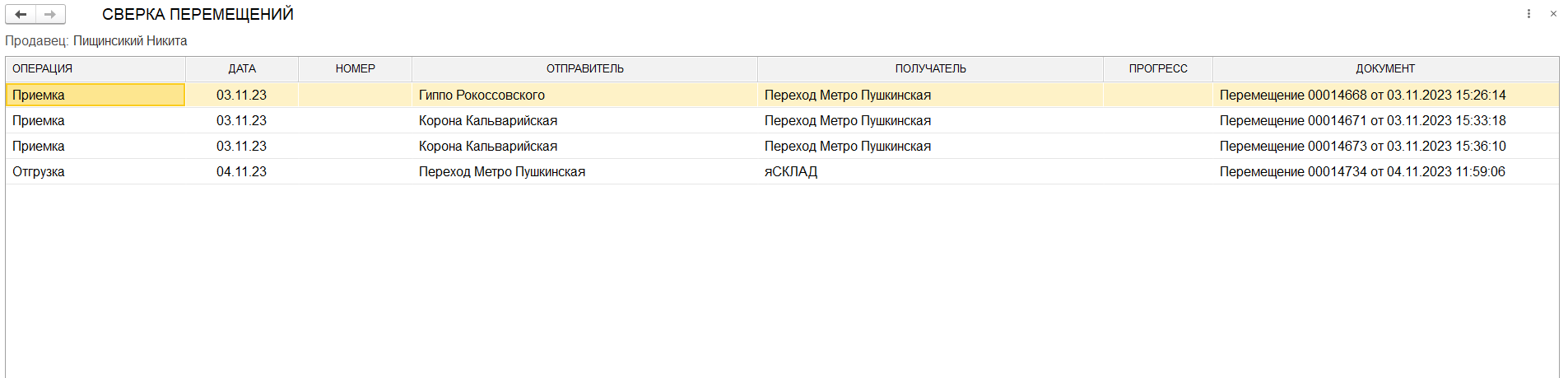Click the ОТПРАВИТЕЛЬ column header
Viewport: 1568px width, 378px height.
pos(584,69)
